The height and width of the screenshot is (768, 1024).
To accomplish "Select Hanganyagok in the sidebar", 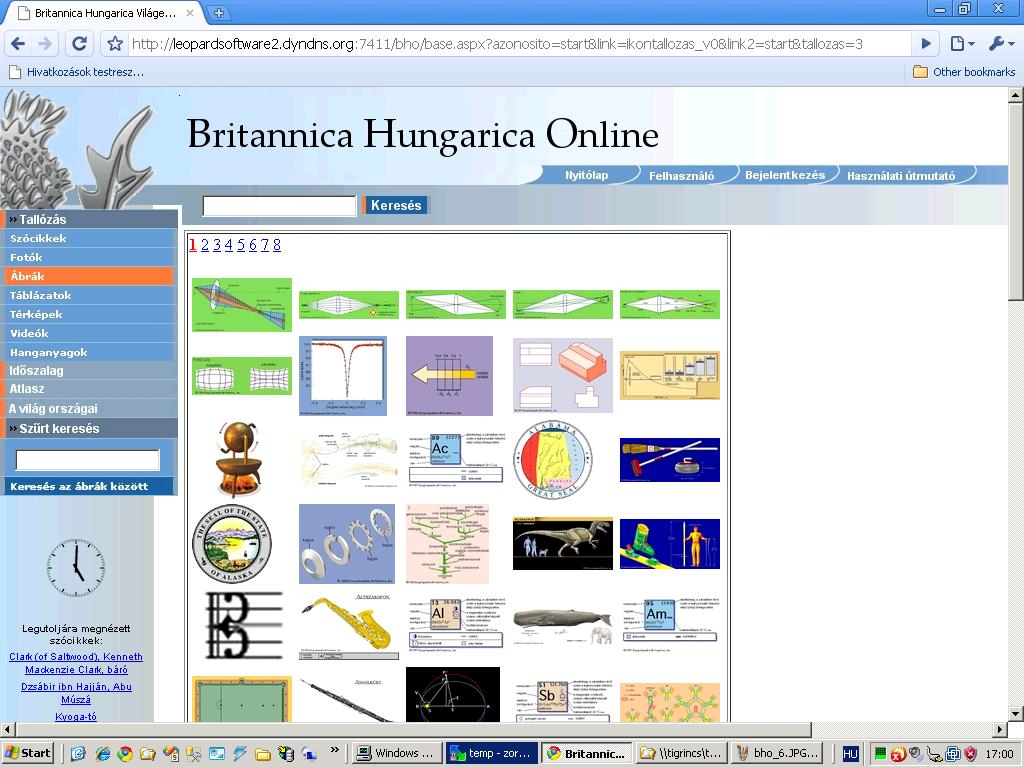I will (x=89, y=352).
